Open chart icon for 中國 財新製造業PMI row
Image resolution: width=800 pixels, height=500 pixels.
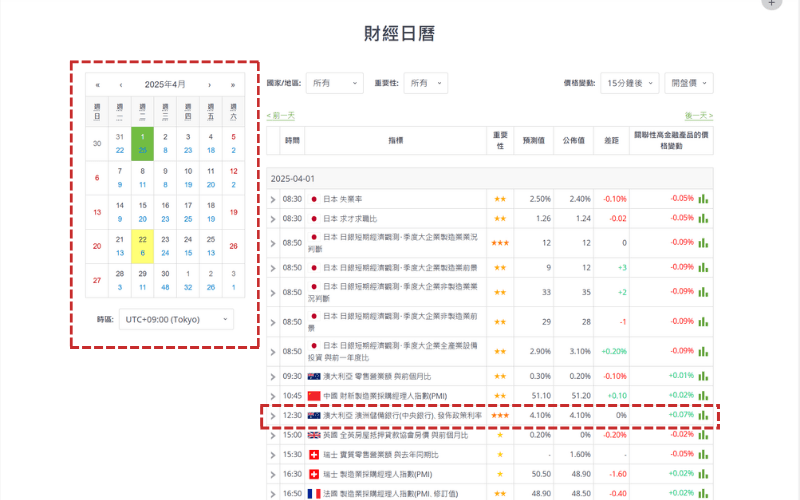704,395
